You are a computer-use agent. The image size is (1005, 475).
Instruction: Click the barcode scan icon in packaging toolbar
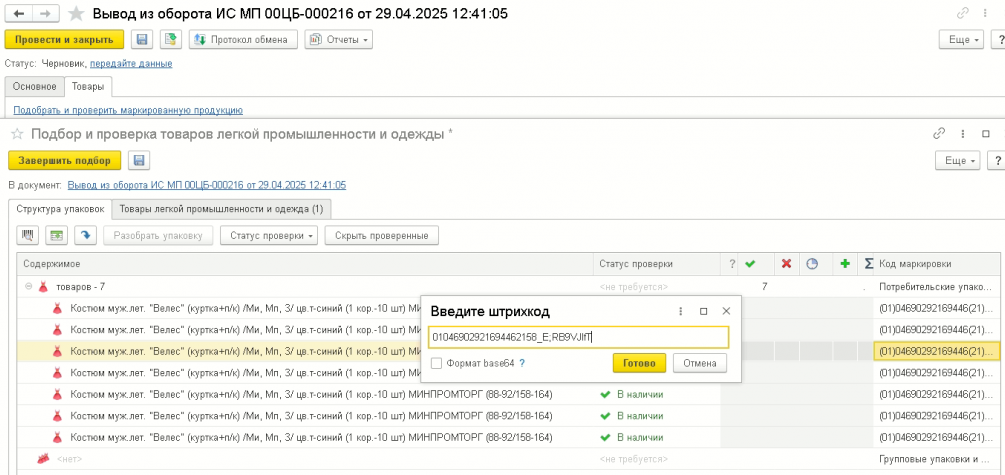28,235
